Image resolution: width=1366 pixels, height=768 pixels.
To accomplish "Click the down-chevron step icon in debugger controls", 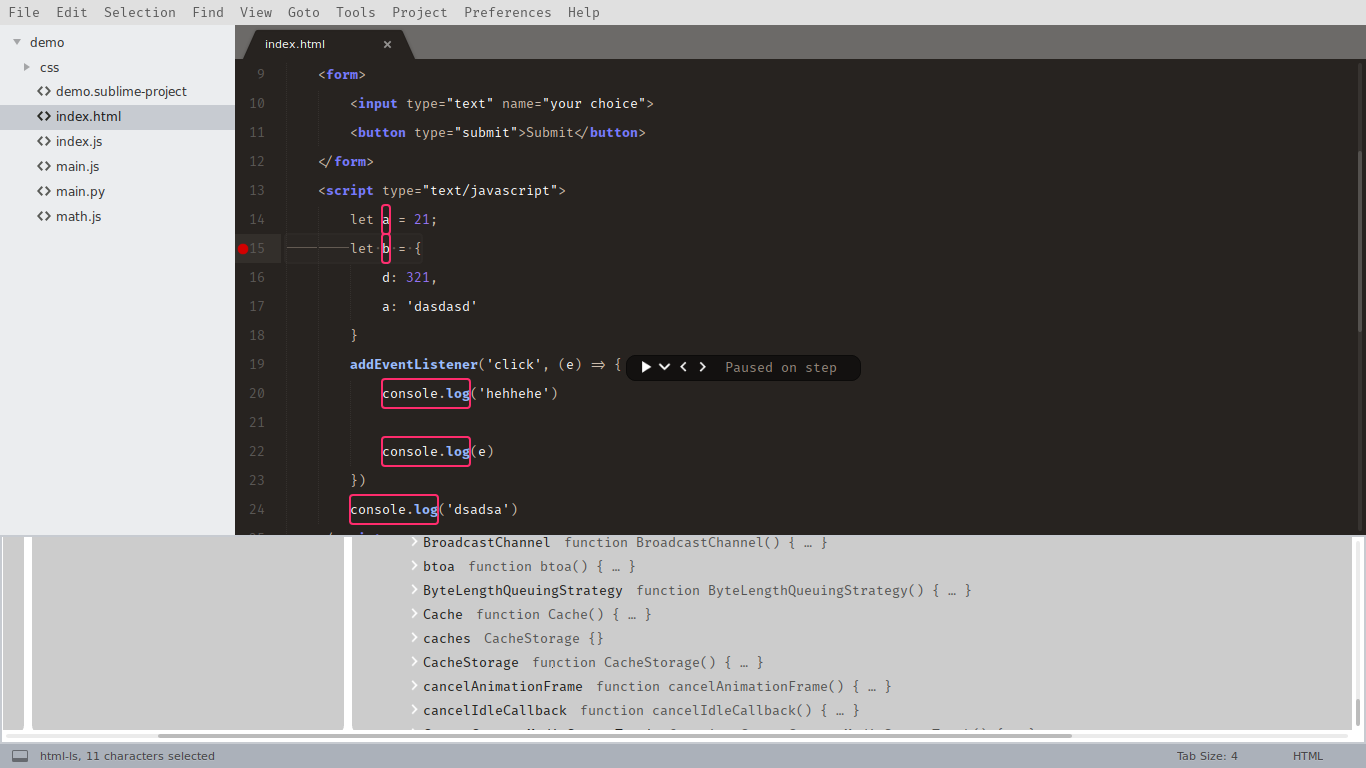I will [x=665, y=367].
